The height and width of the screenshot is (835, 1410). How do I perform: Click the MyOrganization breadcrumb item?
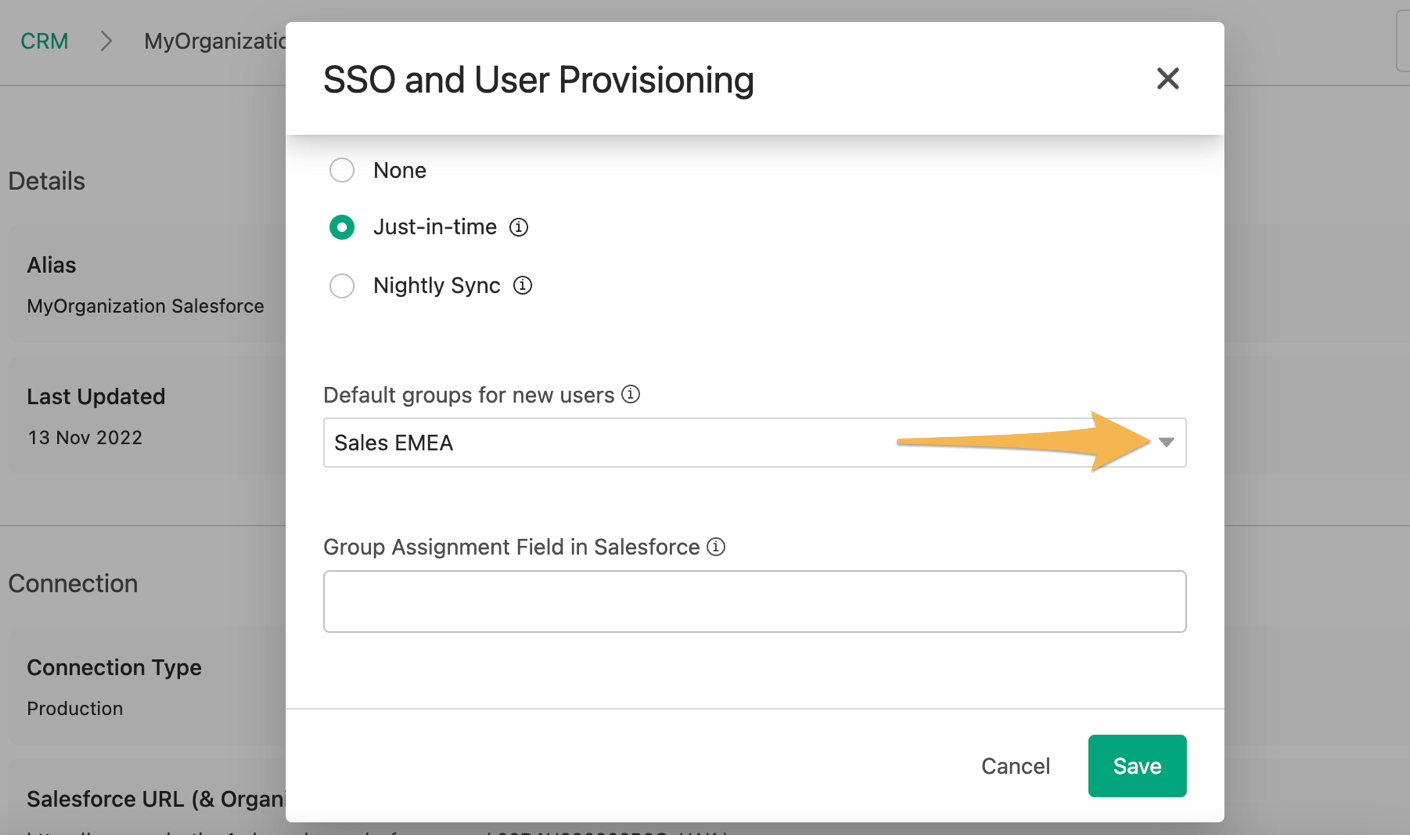click(x=215, y=41)
